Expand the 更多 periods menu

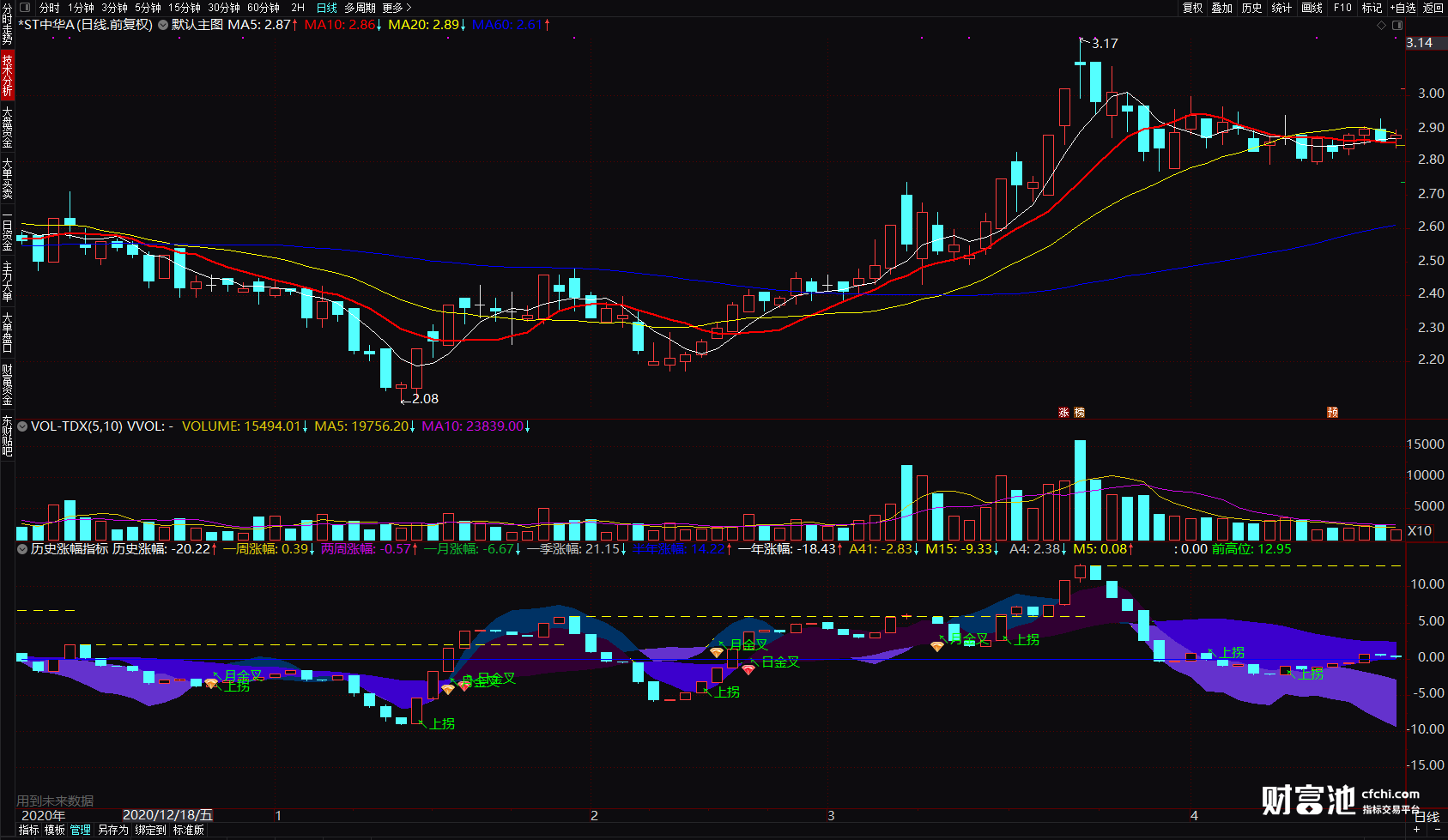point(397,8)
